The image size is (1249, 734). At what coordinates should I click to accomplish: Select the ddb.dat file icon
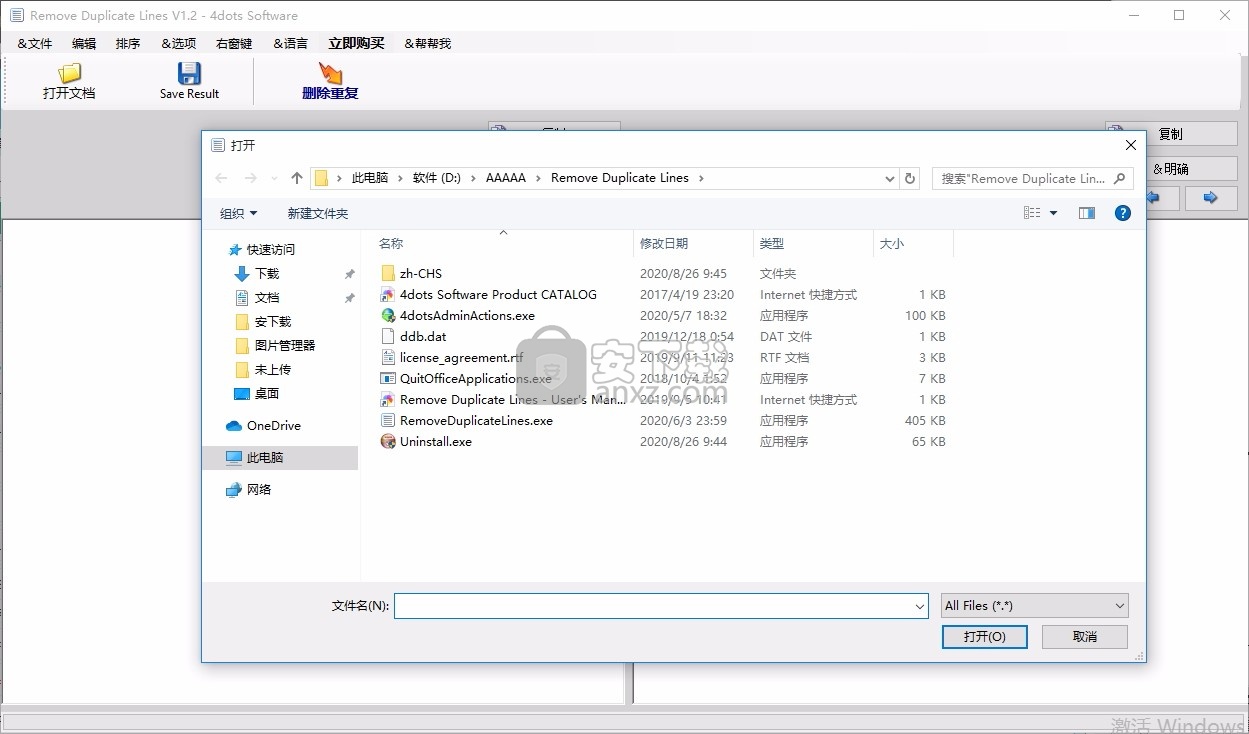coord(389,336)
